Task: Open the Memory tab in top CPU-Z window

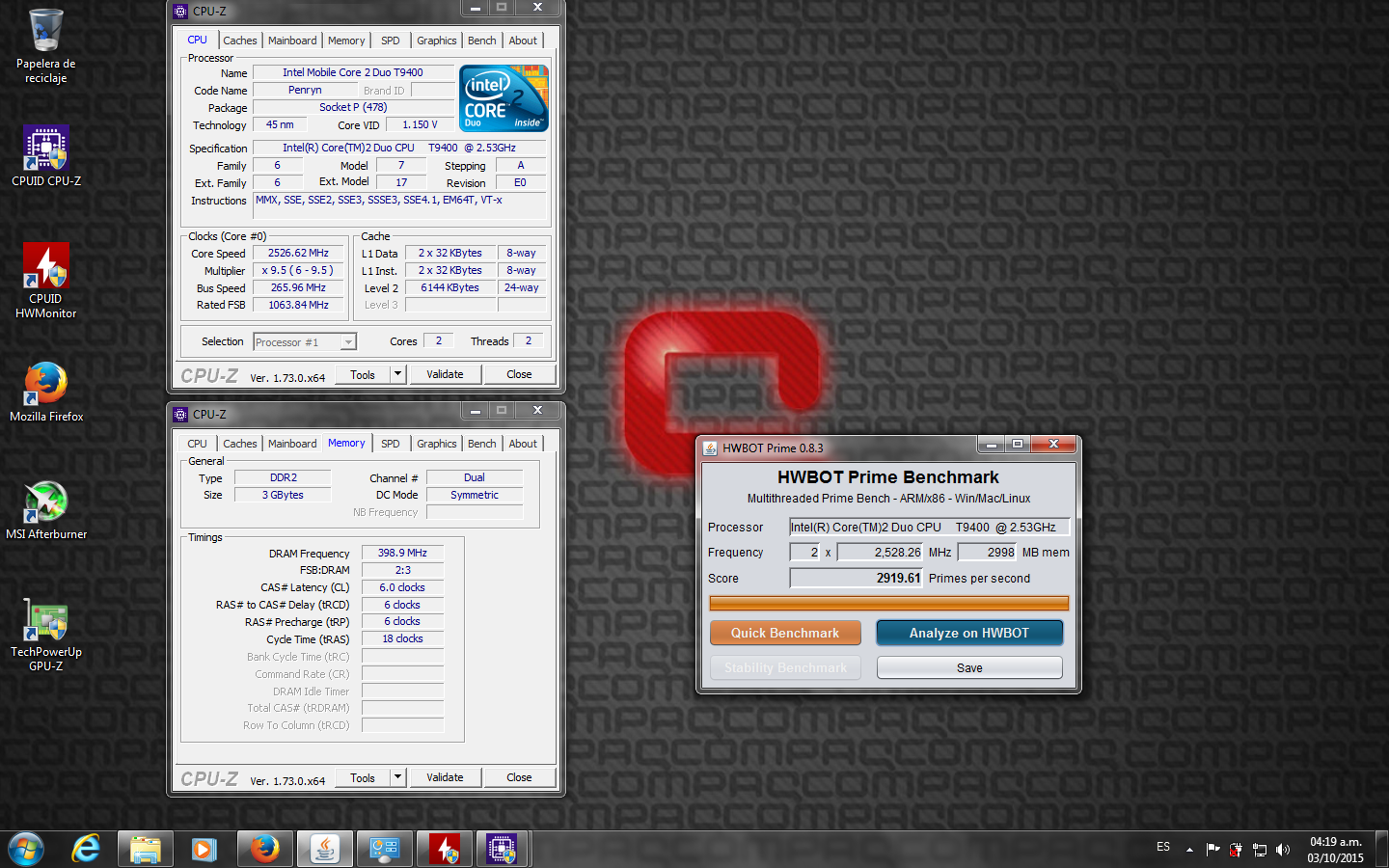Action: (346, 41)
